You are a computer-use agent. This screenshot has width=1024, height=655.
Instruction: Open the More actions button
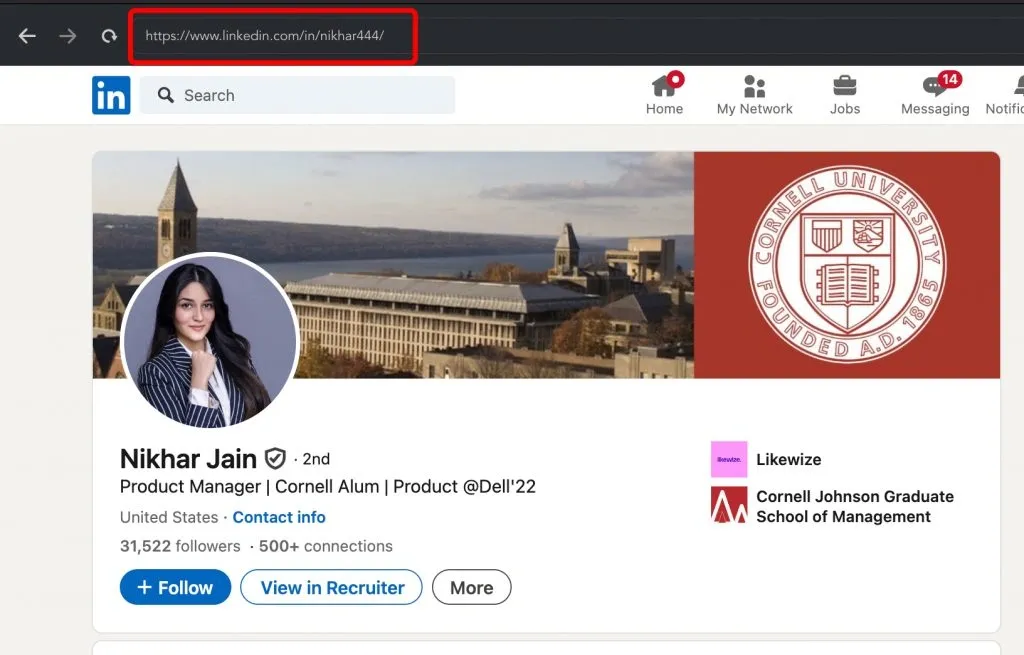tap(472, 587)
